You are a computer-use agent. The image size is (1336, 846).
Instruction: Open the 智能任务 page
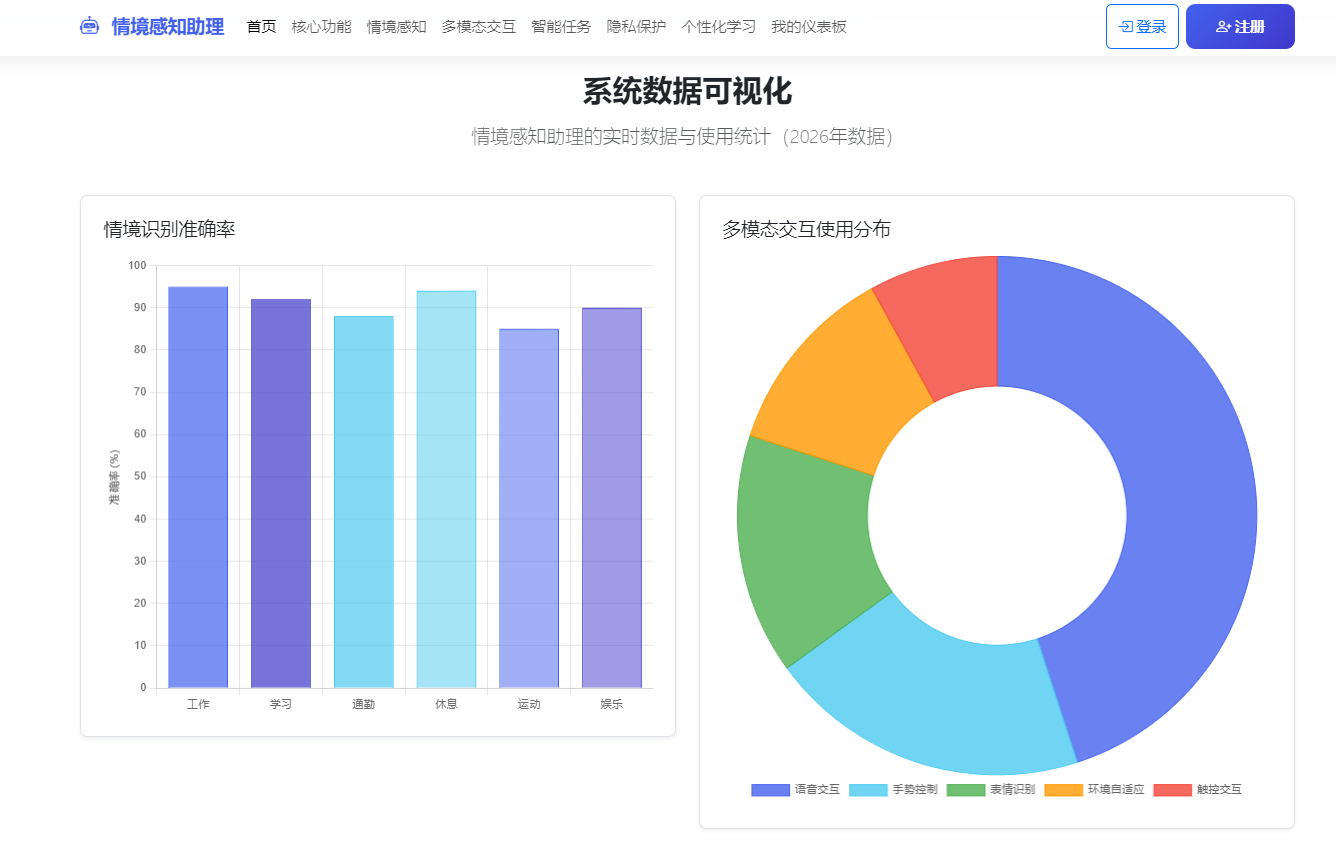[x=561, y=27]
